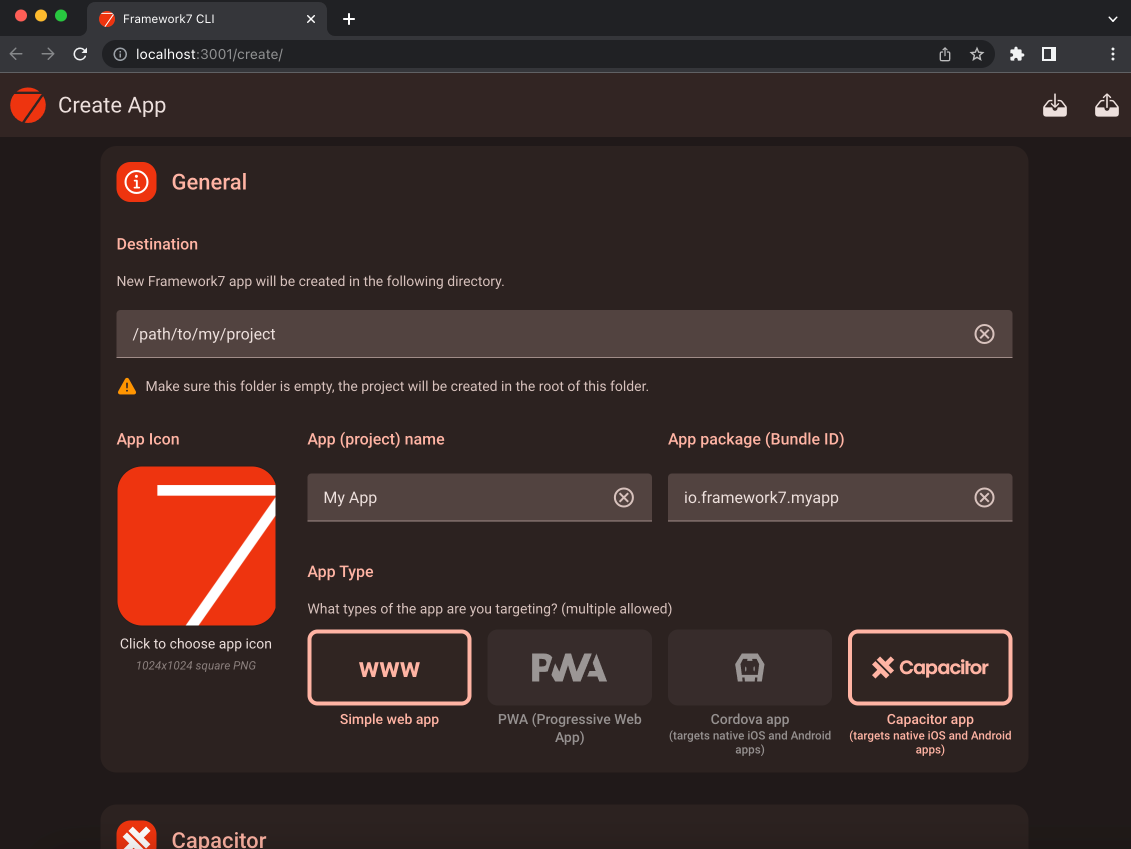Click the PWA app type logo
The image size is (1131, 849).
click(x=569, y=667)
